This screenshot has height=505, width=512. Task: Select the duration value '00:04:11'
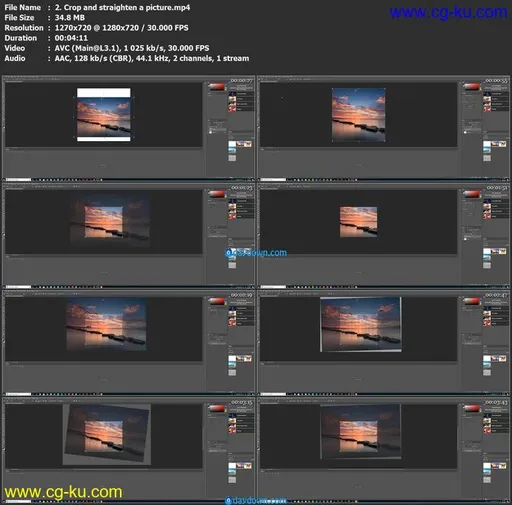[x=71, y=38]
